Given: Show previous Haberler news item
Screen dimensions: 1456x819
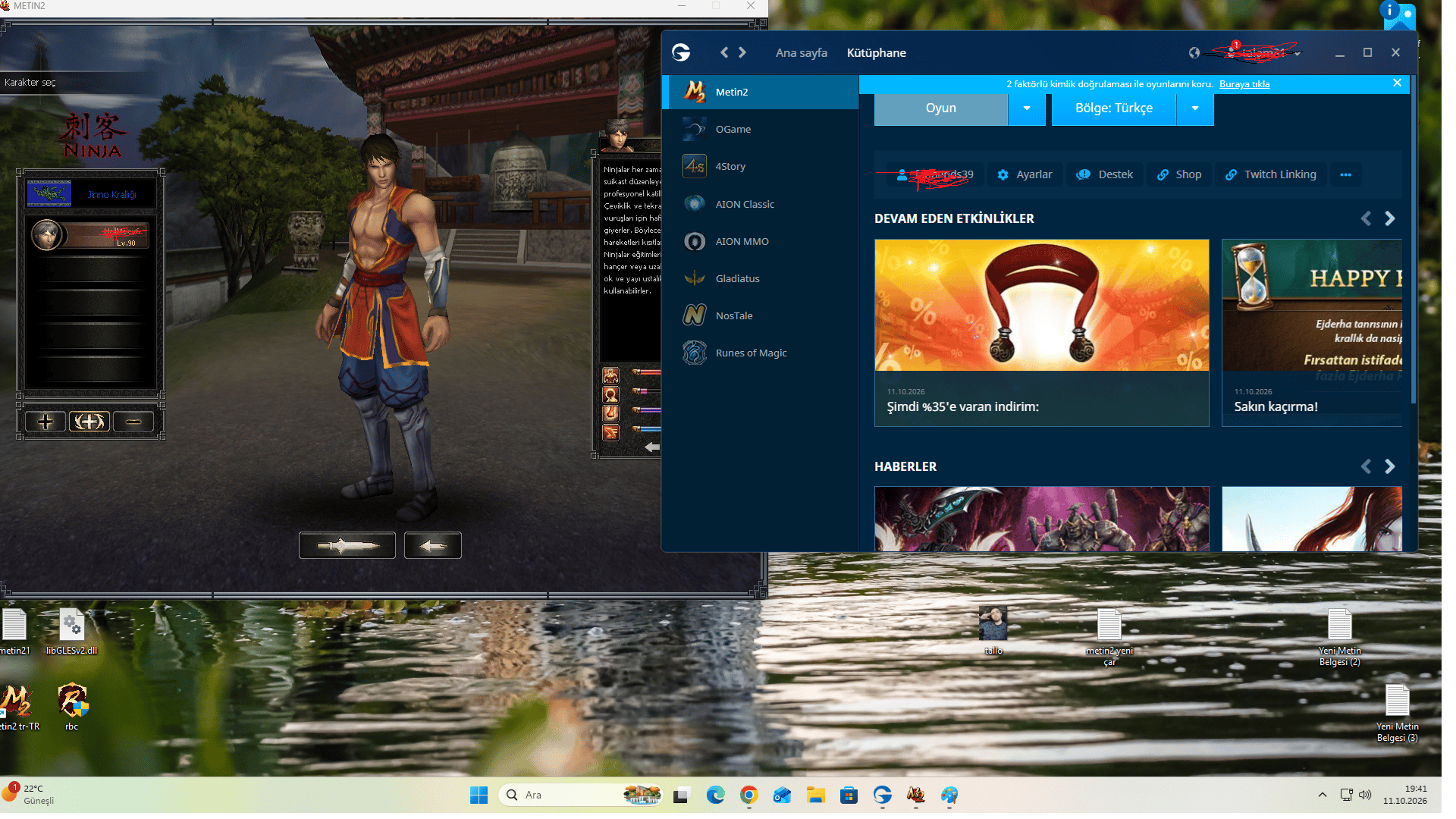Looking at the screenshot, I should (1366, 466).
